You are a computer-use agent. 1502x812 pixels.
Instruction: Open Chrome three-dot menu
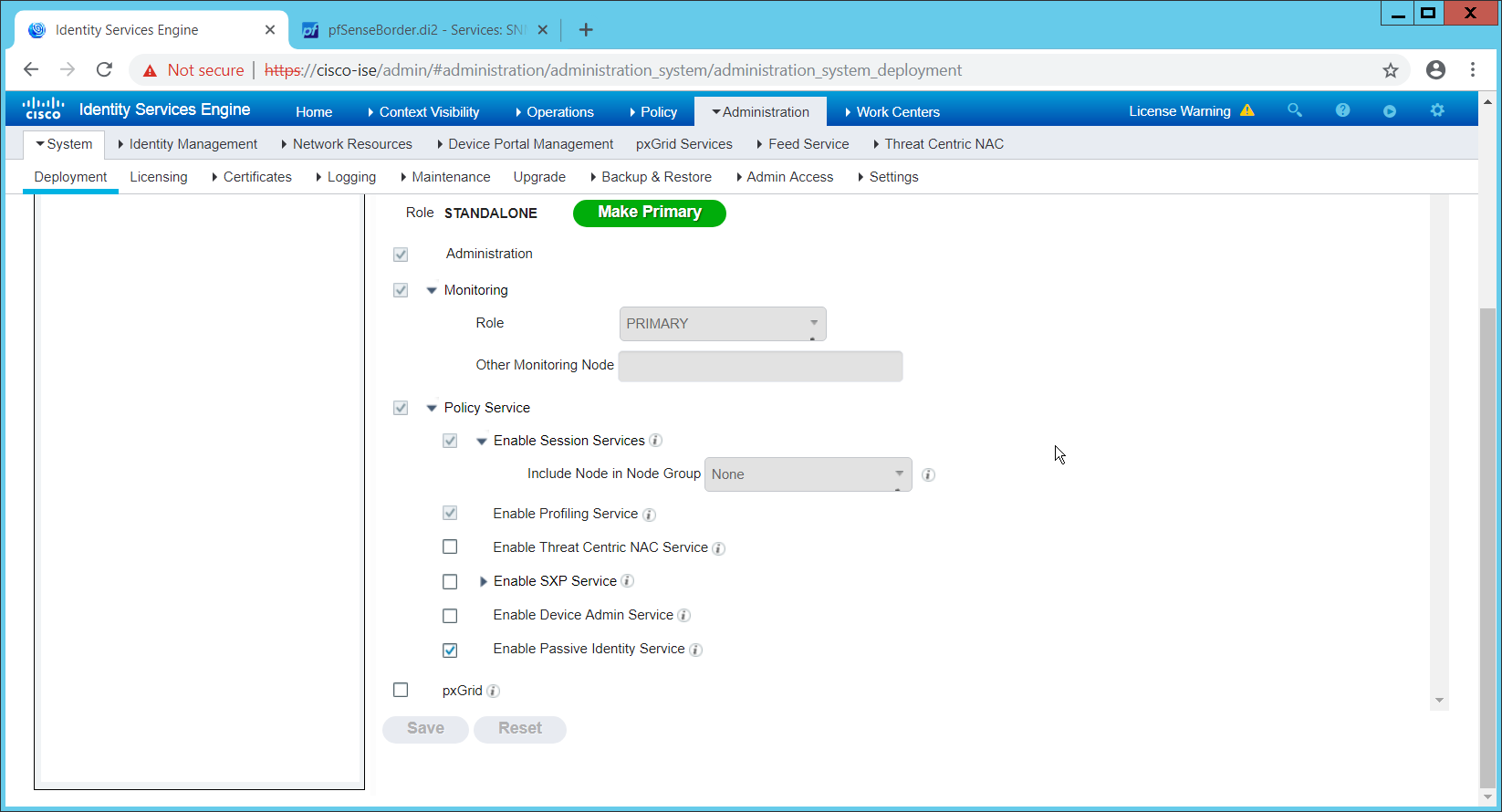click(1473, 69)
